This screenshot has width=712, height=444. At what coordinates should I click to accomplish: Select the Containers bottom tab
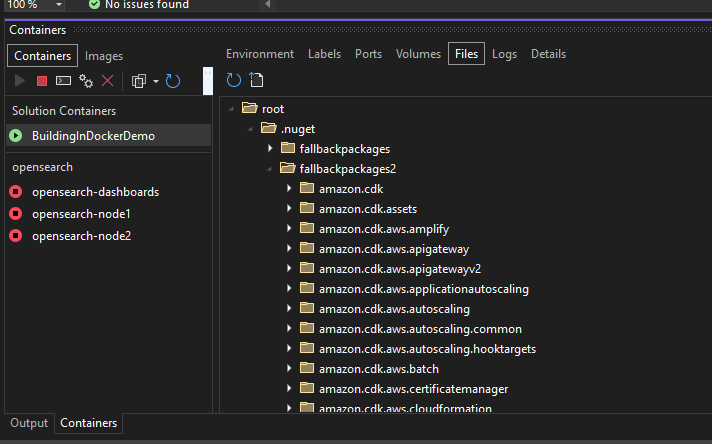[89, 423]
